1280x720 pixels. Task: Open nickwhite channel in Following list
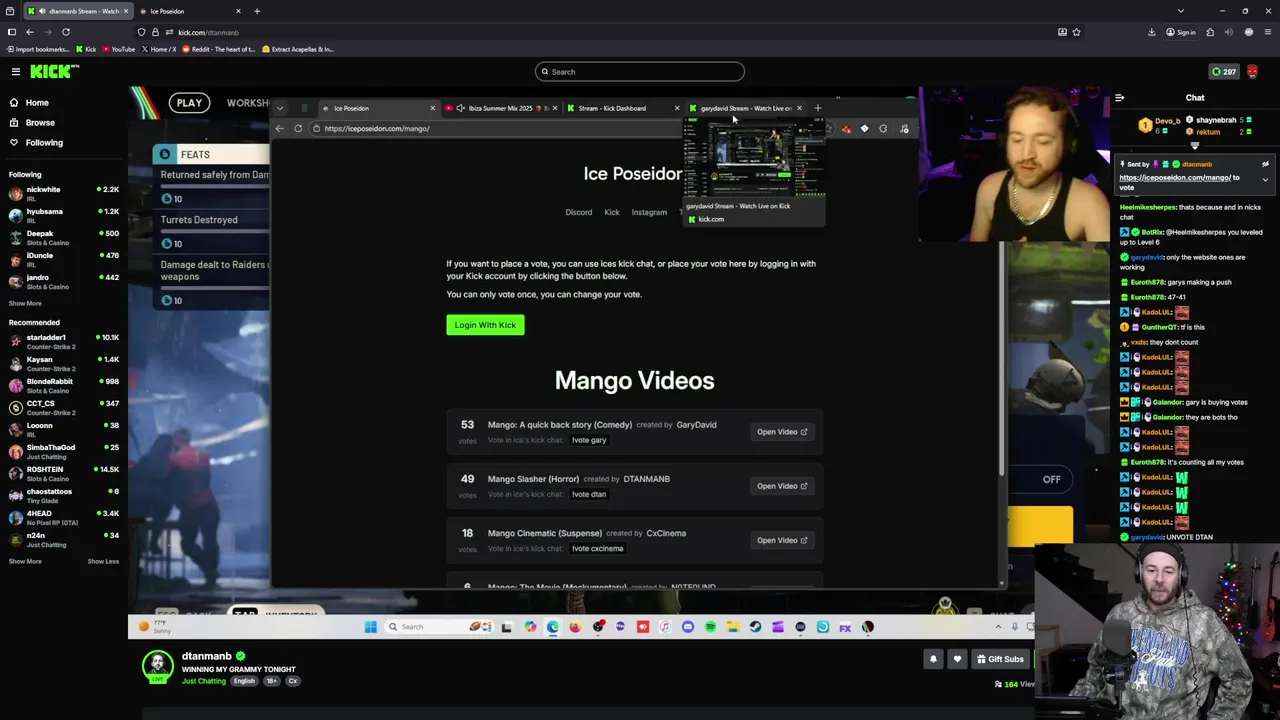[64, 193]
